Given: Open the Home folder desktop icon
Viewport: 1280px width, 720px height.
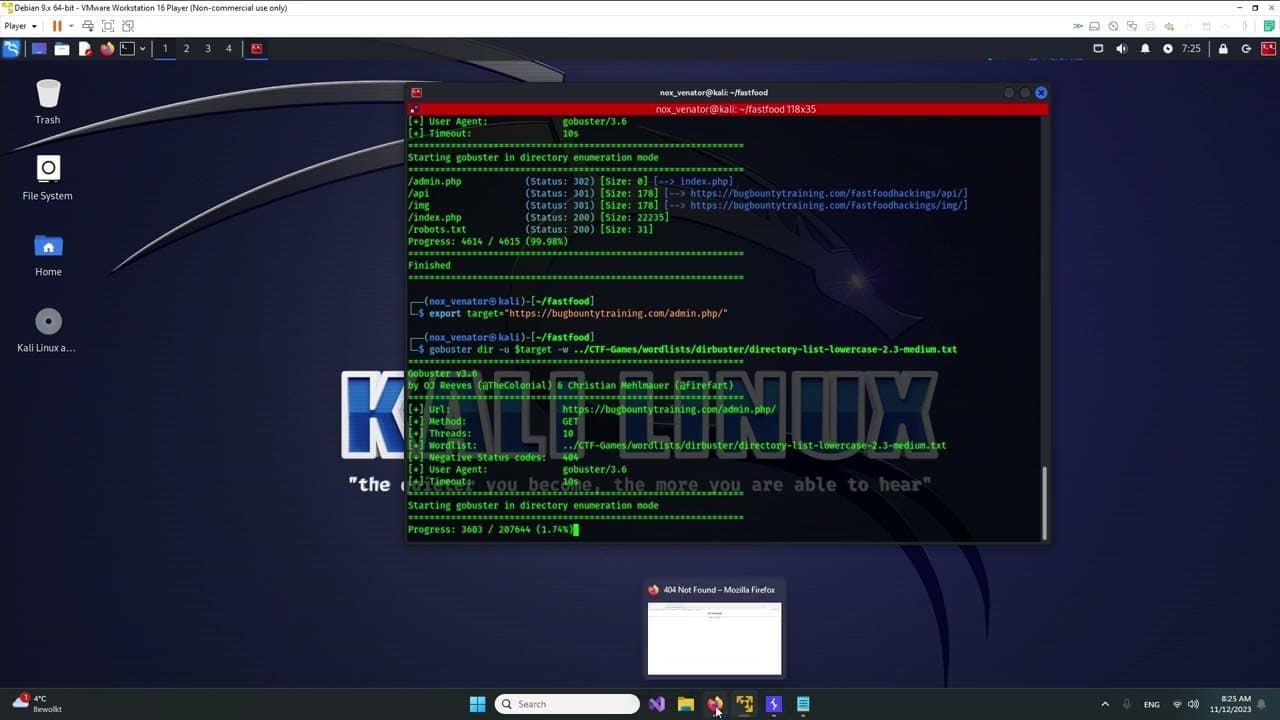Looking at the screenshot, I should [x=48, y=253].
